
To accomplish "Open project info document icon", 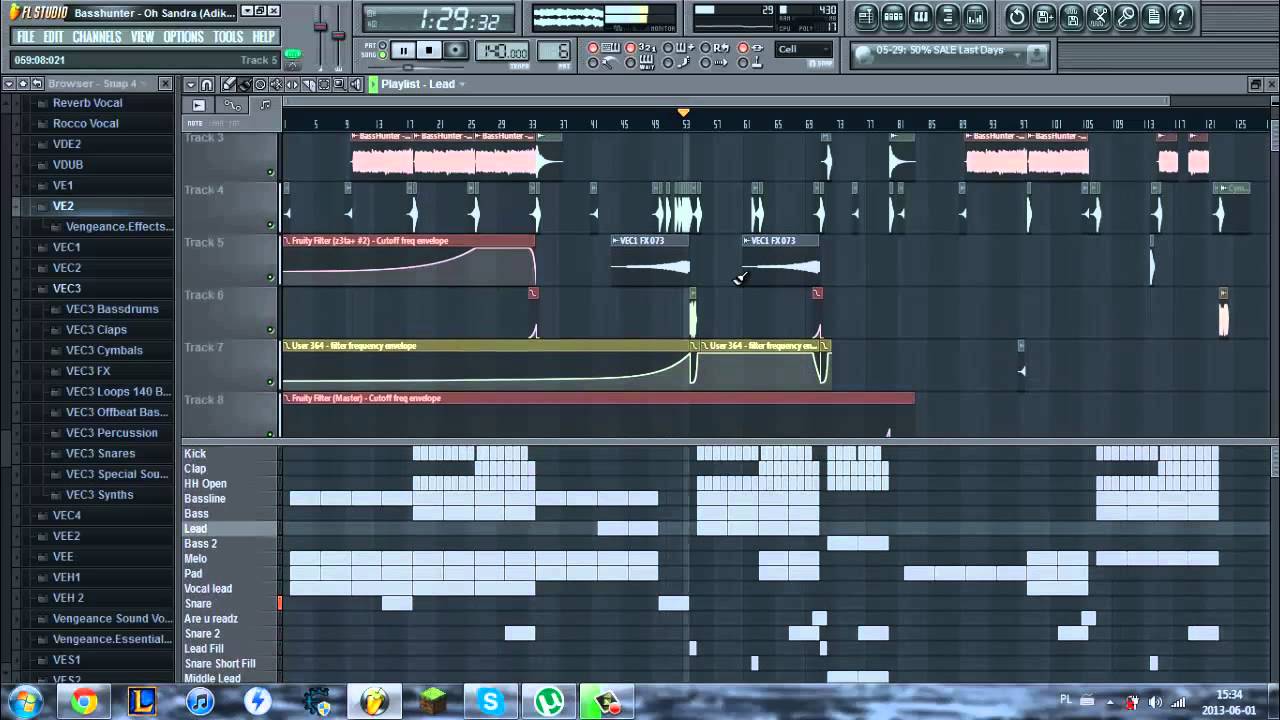I will coord(1154,17).
